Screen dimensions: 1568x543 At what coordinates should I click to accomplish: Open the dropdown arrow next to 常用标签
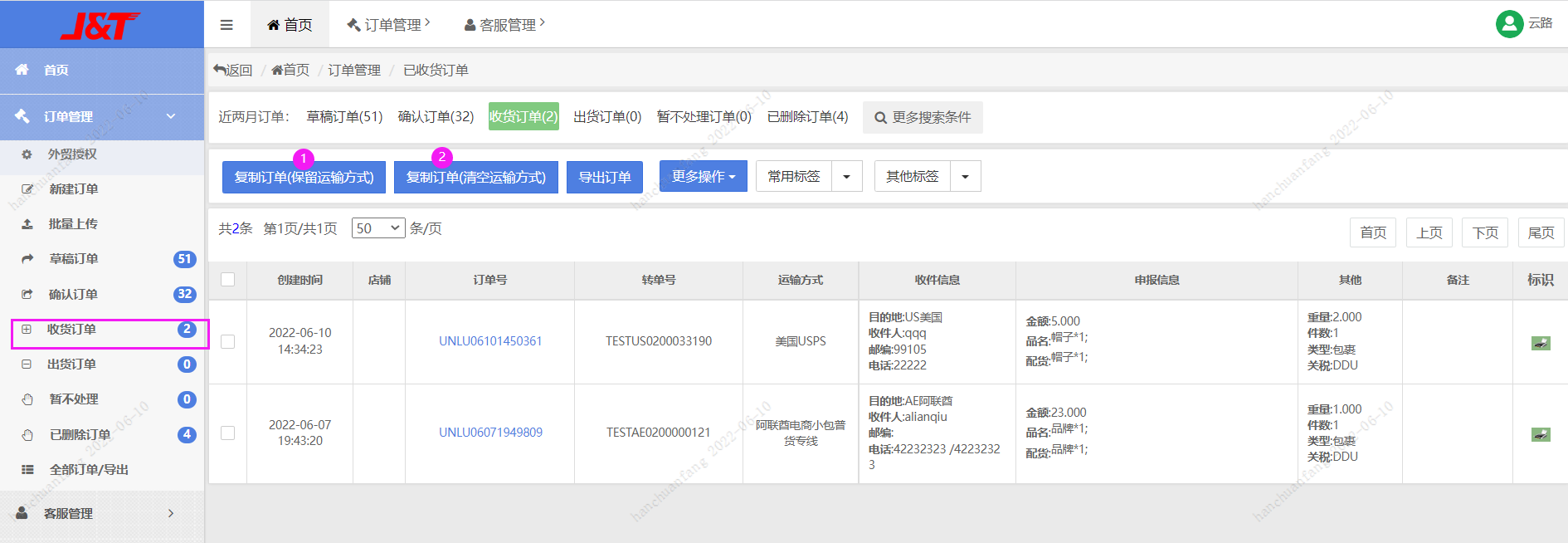click(847, 176)
